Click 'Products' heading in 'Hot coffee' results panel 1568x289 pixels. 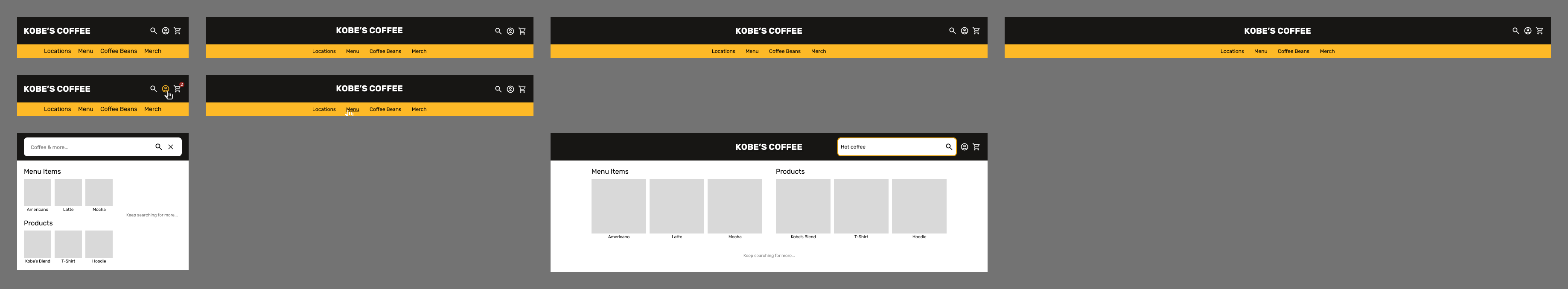click(x=790, y=172)
